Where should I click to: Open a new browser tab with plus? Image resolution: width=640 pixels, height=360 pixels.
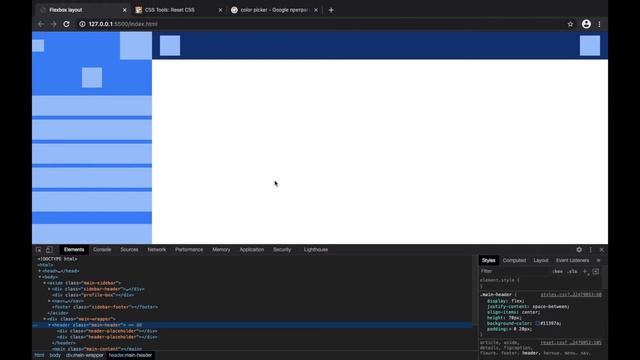[331, 10]
